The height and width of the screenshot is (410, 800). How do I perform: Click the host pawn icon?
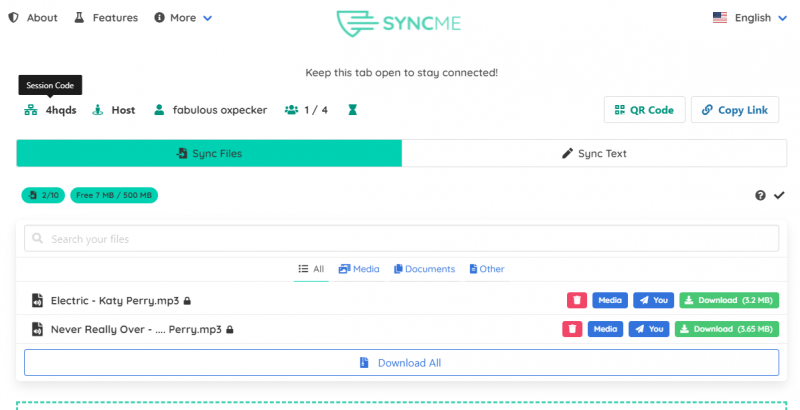click(97, 110)
